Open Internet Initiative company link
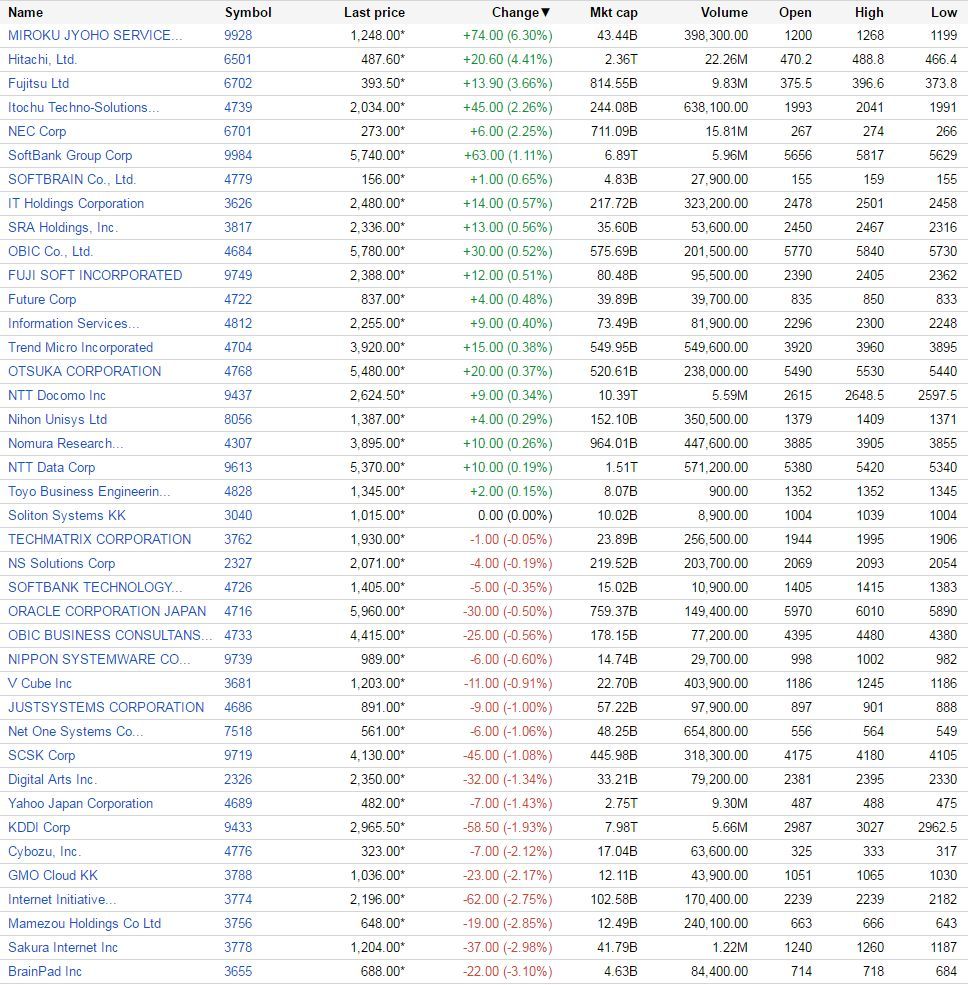 [x=62, y=900]
